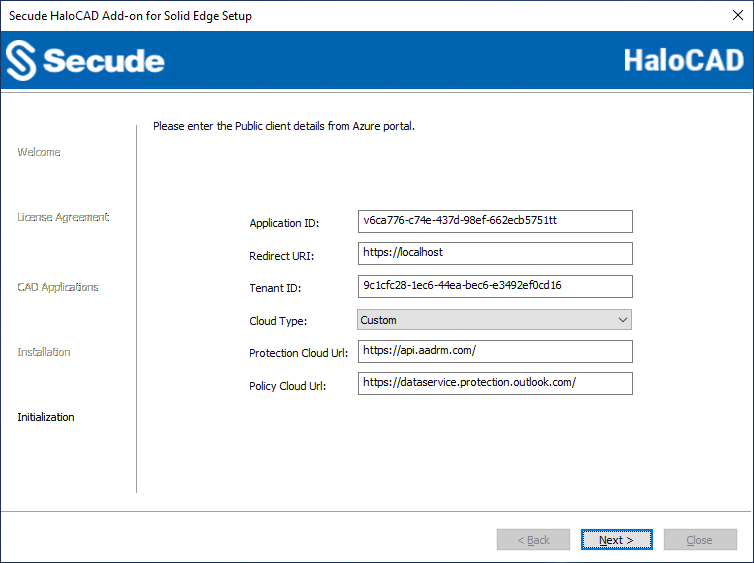Viewport: 754px width, 563px height.
Task: Go to the License Agreement step
Action: pyautogui.click(x=63, y=217)
